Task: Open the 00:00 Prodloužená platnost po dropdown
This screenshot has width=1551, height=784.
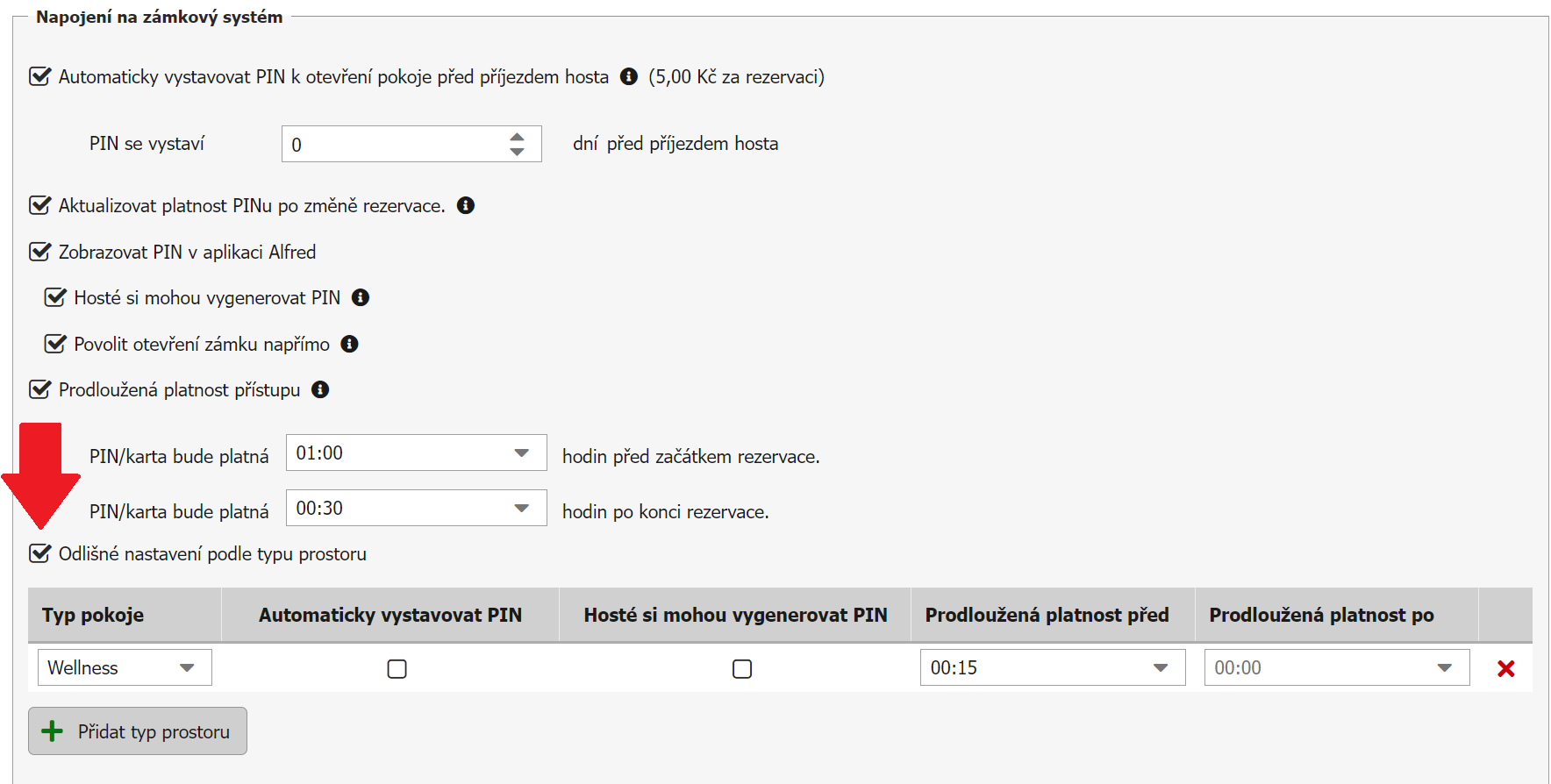Action: 1336,667
